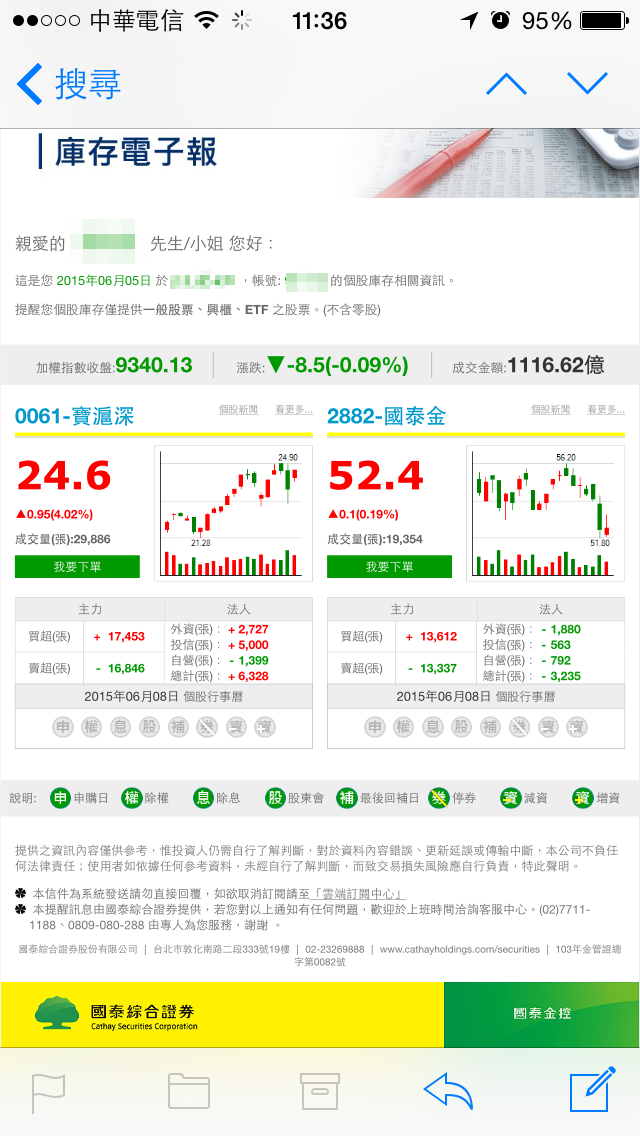Image resolution: width=640 pixels, height=1136 pixels.
Task: Tap 停券 legend icon
Action: [439, 798]
